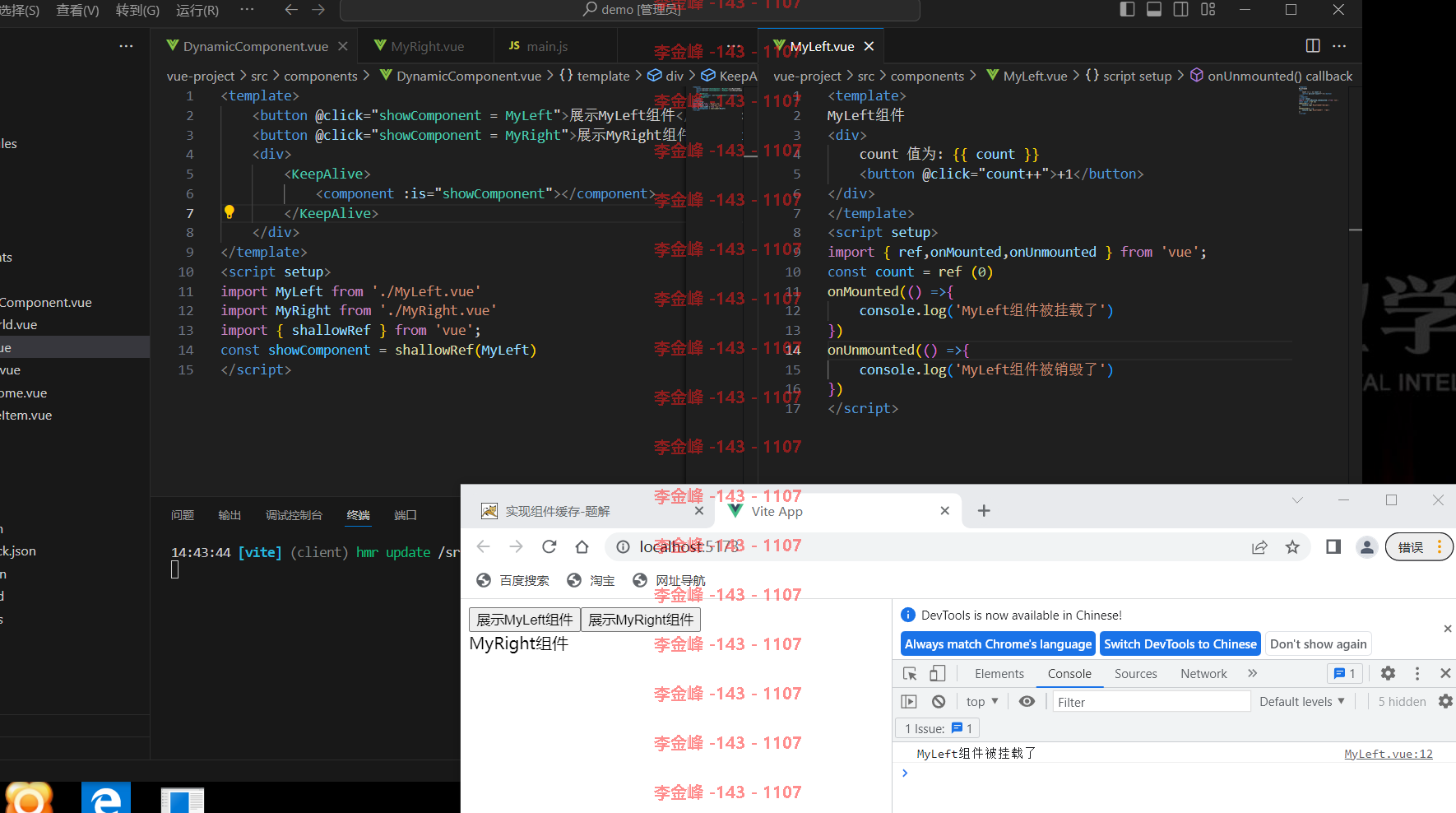Close the DynamicComponent.vue tab
Screen dimensions: 1456x813
(343, 46)
